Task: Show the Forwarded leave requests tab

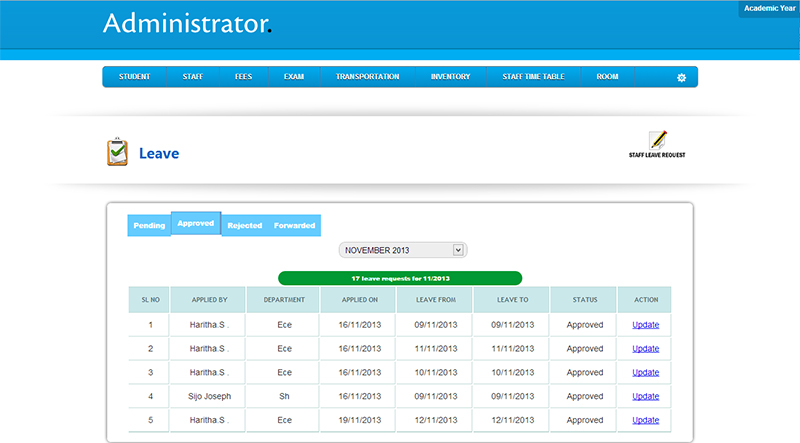Action: click(294, 226)
